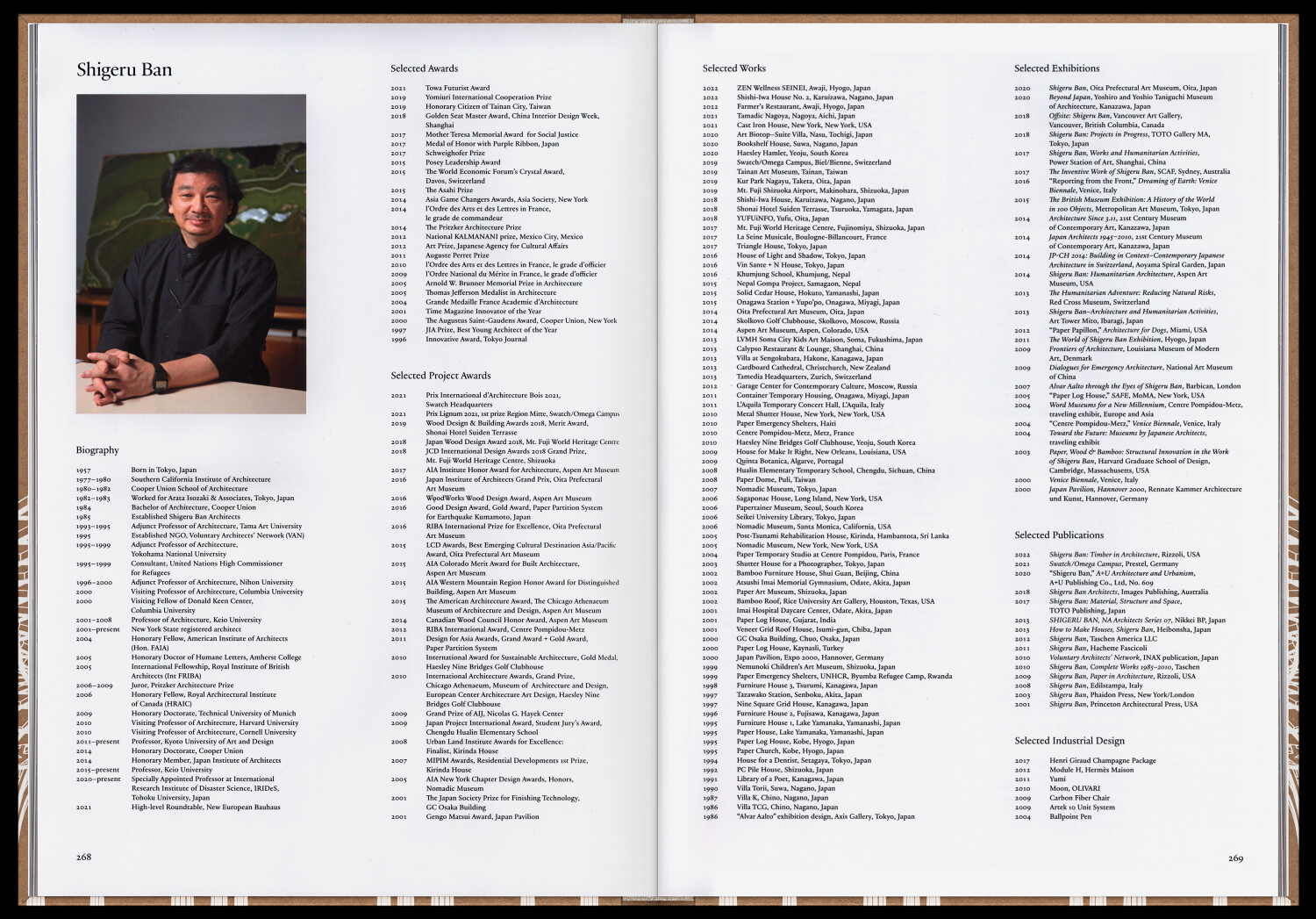Select the Selected Works heading
This screenshot has width=1316, height=919.
(733, 68)
